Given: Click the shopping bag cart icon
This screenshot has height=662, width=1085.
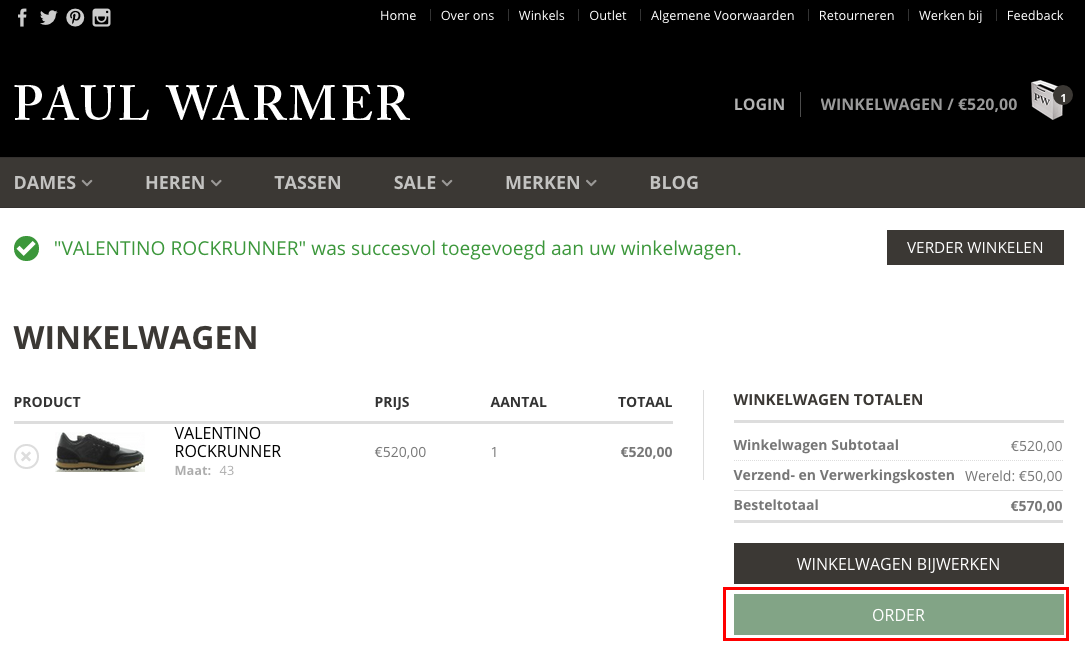Looking at the screenshot, I should pyautogui.click(x=1050, y=100).
